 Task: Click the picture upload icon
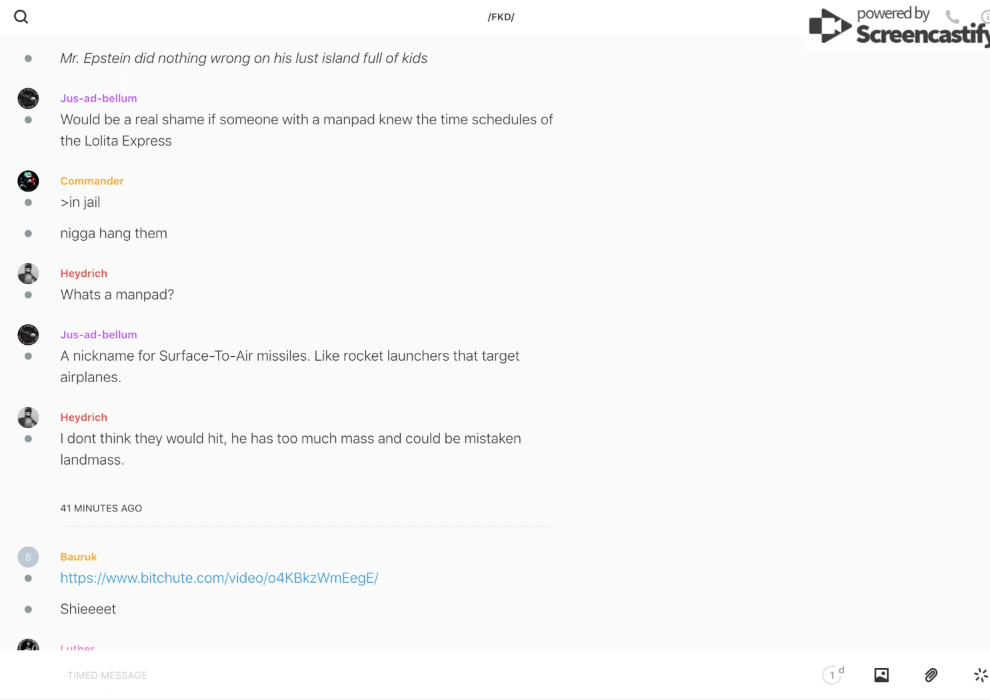tap(881, 675)
